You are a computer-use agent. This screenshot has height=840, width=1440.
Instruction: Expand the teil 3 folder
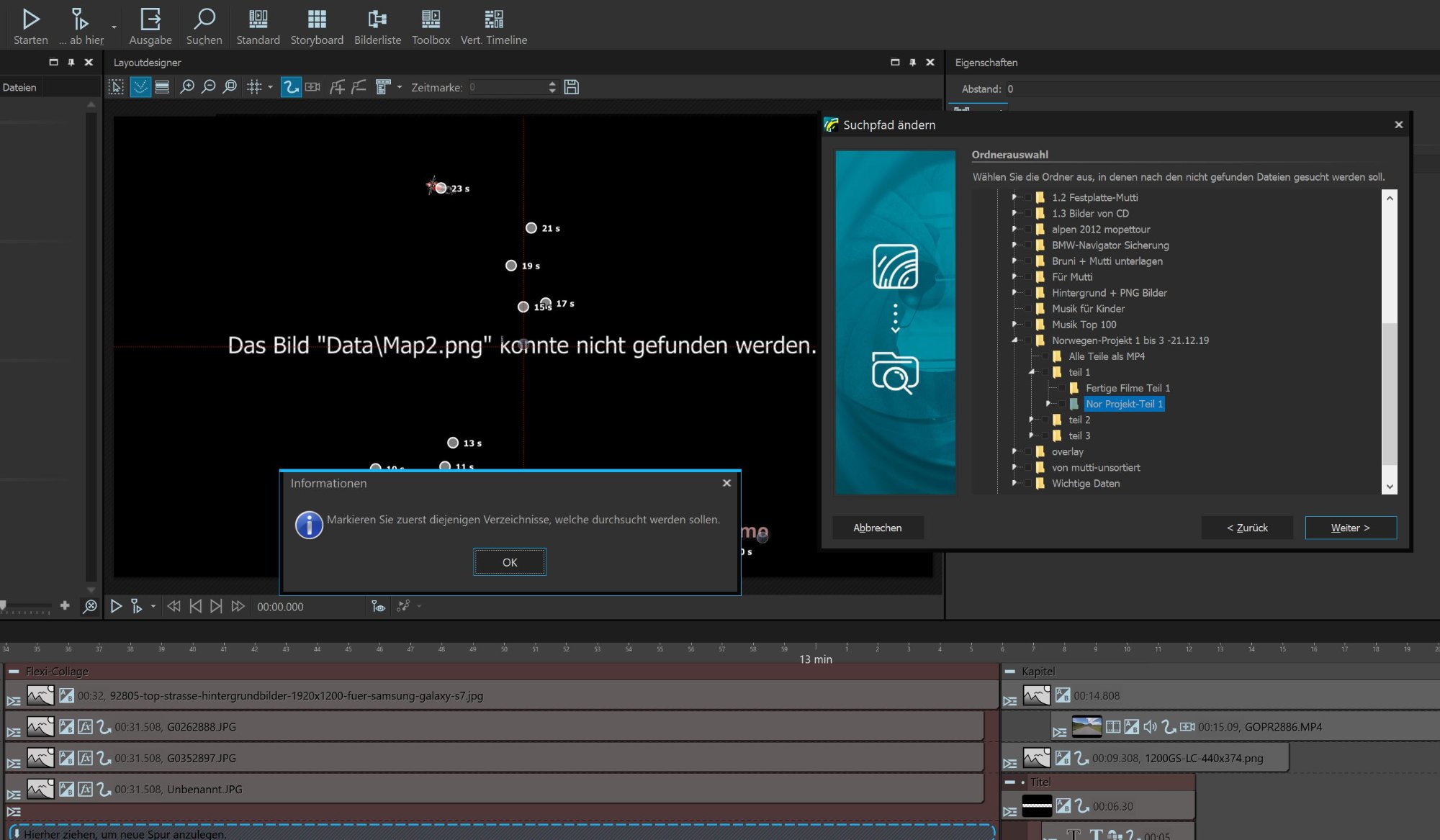click(1032, 435)
